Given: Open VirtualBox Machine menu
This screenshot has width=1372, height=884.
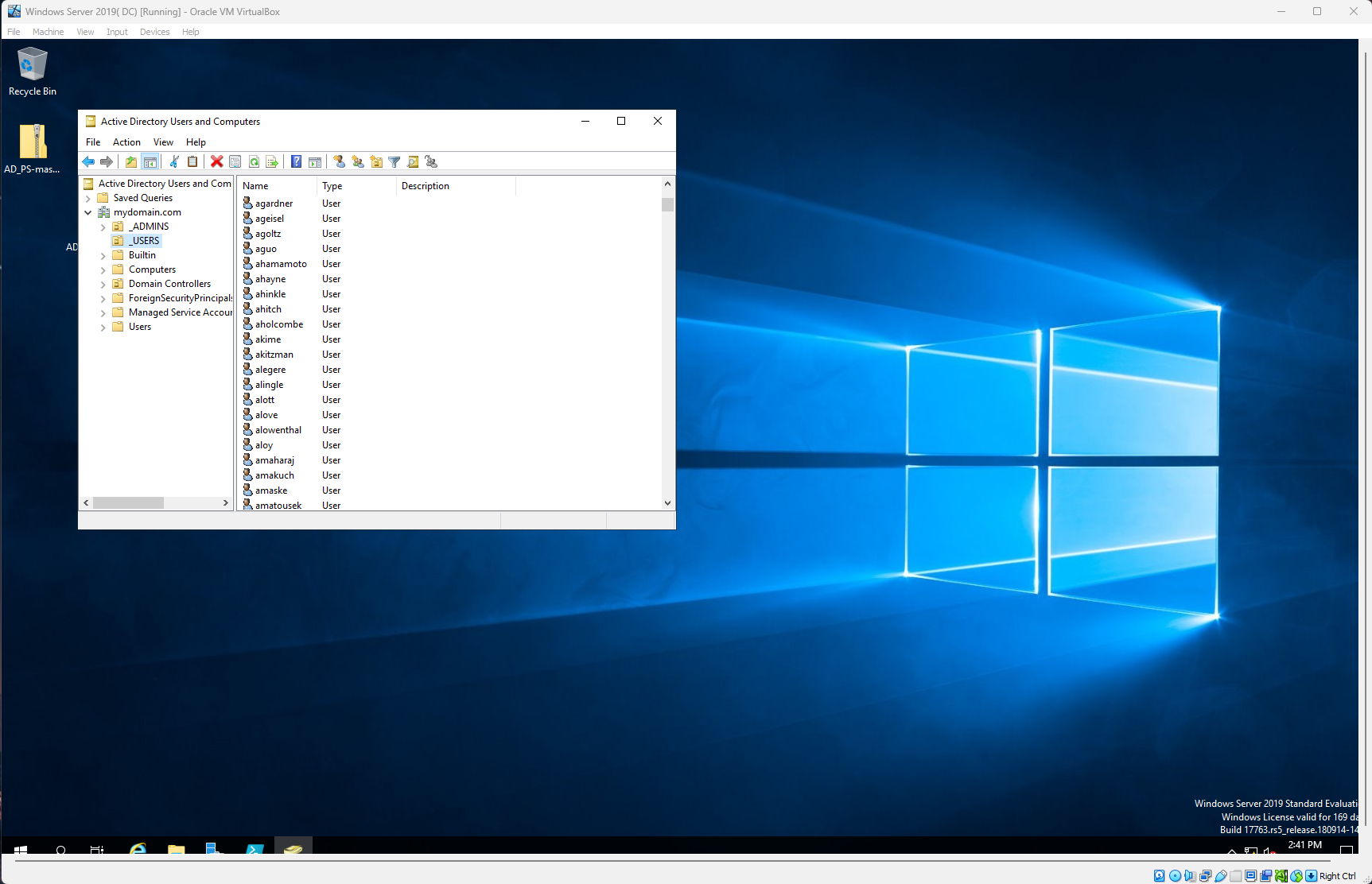Looking at the screenshot, I should 49,32.
